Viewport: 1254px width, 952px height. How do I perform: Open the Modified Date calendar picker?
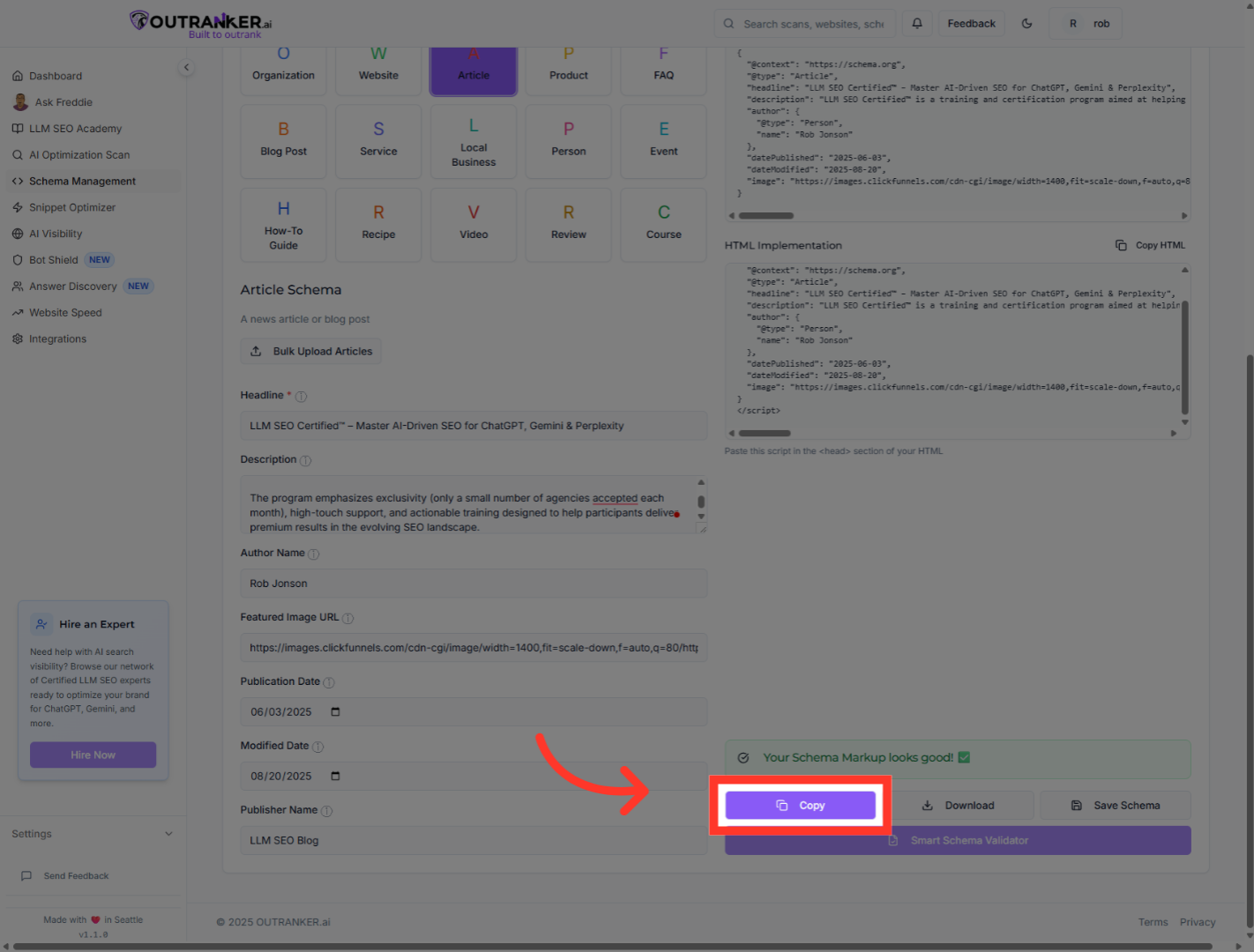(x=335, y=777)
